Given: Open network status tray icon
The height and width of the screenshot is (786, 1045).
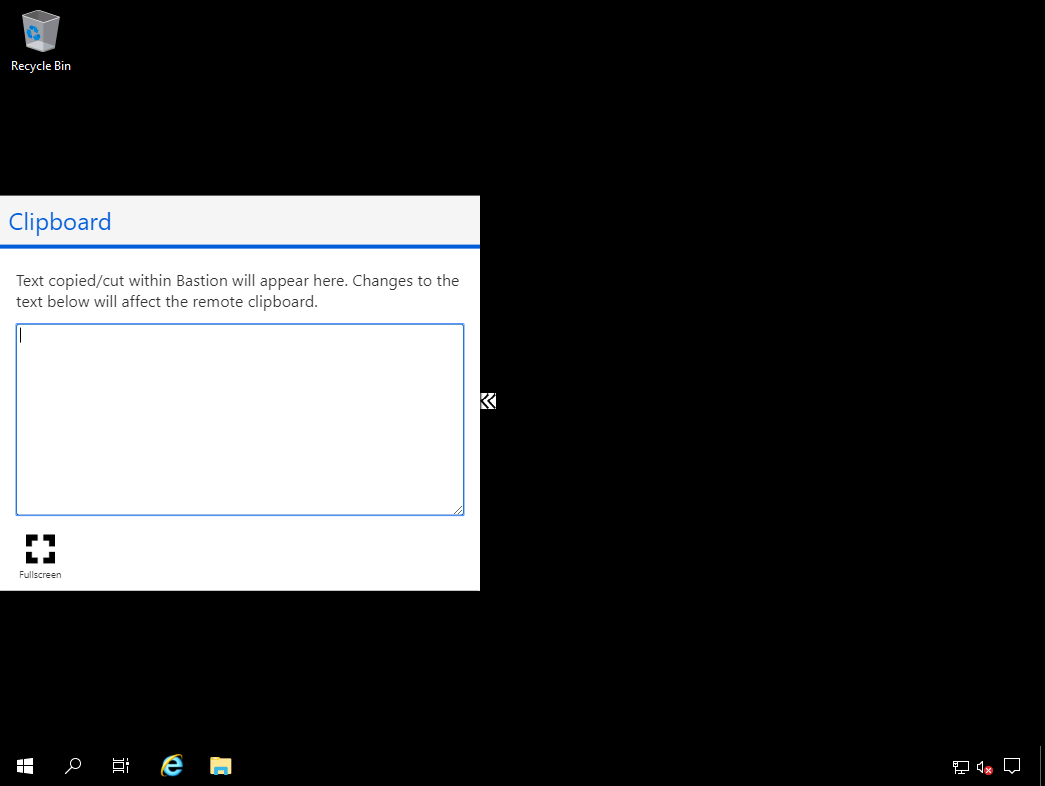Looking at the screenshot, I should pyautogui.click(x=960, y=767).
